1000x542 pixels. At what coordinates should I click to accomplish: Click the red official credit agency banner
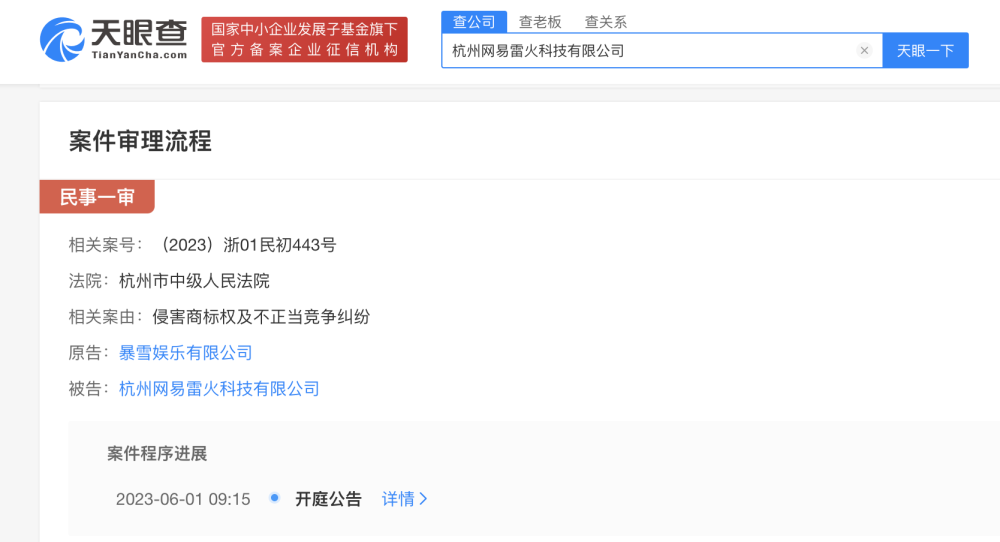click(304, 40)
